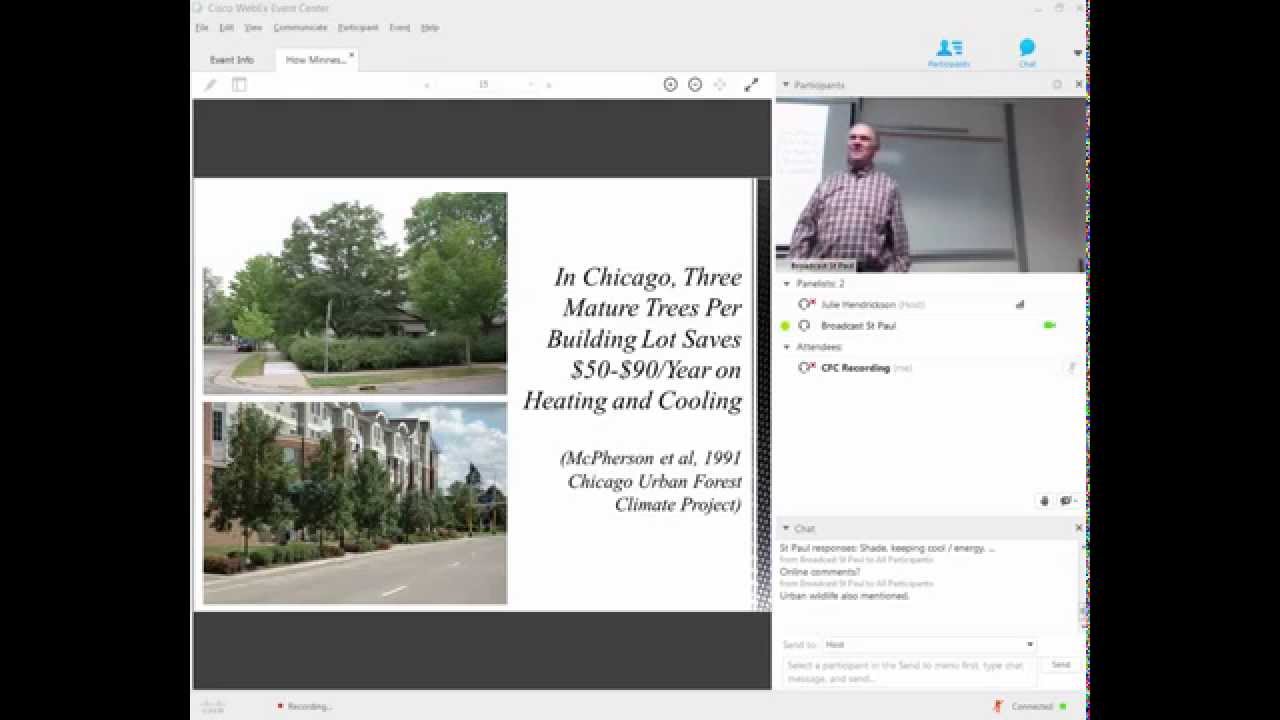Select Broadcast St Paul in the panelist list

tap(858, 326)
